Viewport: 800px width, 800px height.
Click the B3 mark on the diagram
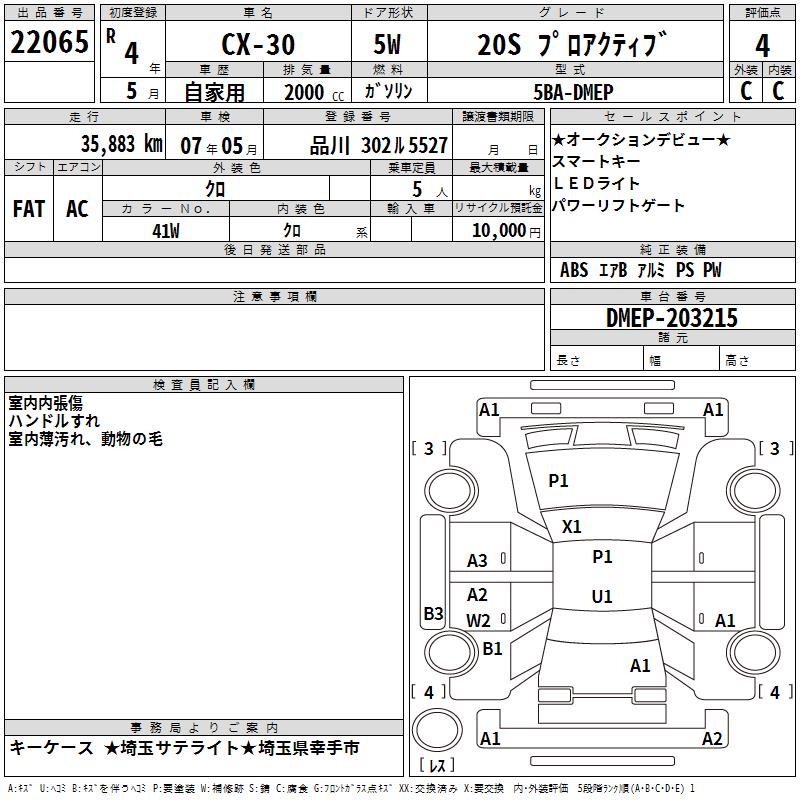tap(434, 613)
